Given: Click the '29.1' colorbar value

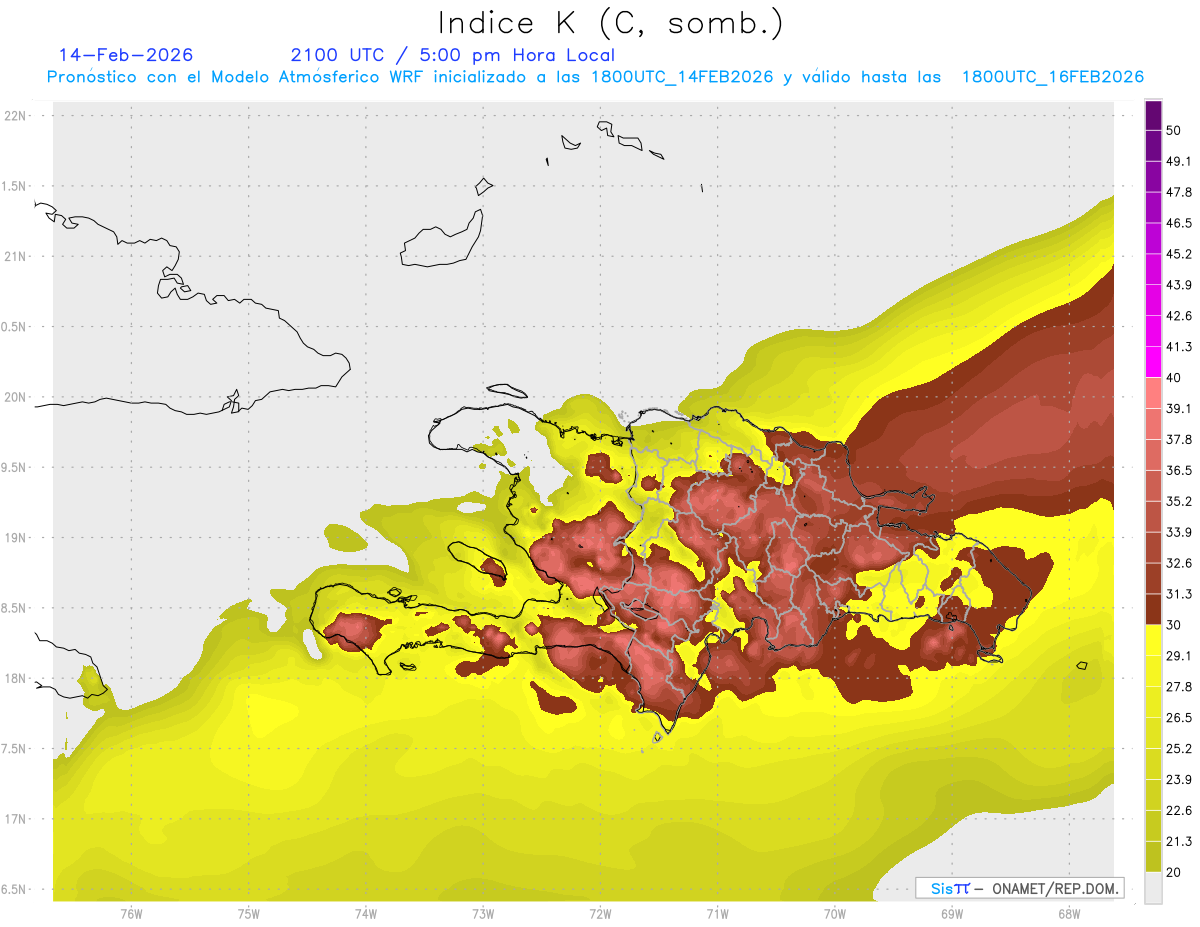Looking at the screenshot, I should [x=1179, y=656].
